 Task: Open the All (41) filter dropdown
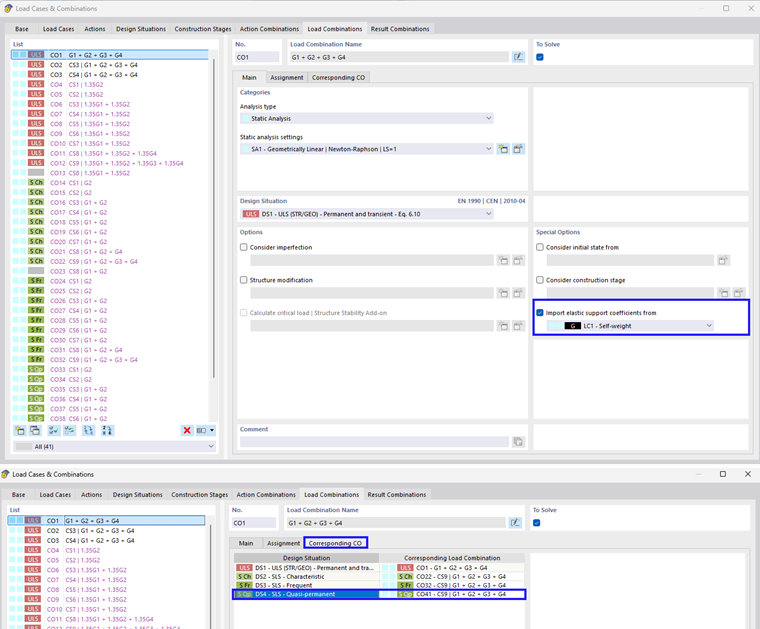click(x=115, y=446)
